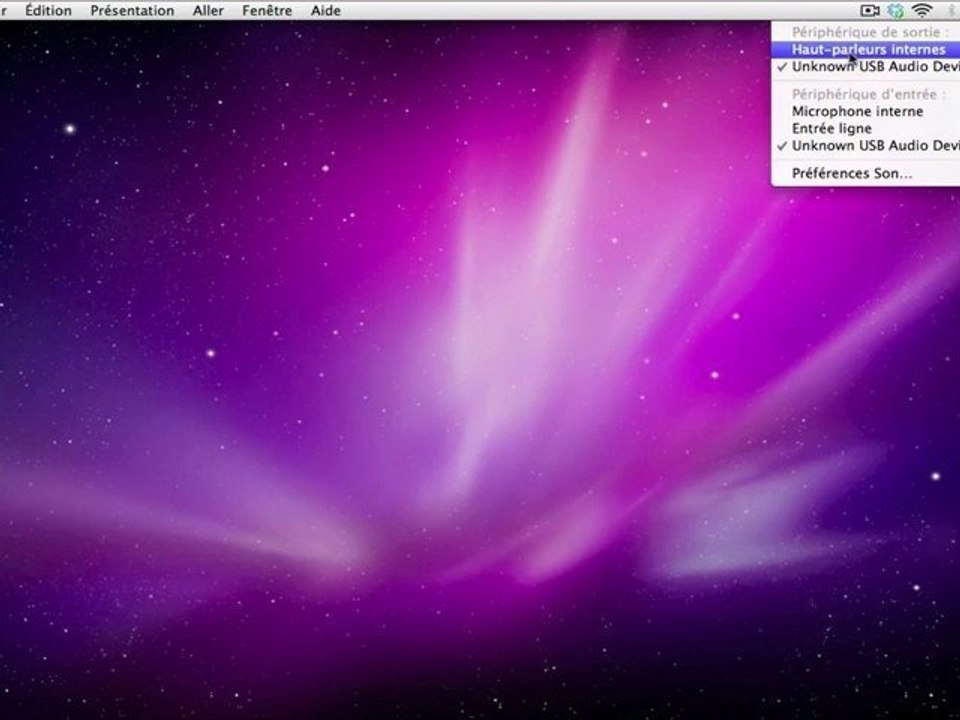Open the Fenêtre menu
Viewport: 960px width, 720px height.
(267, 10)
